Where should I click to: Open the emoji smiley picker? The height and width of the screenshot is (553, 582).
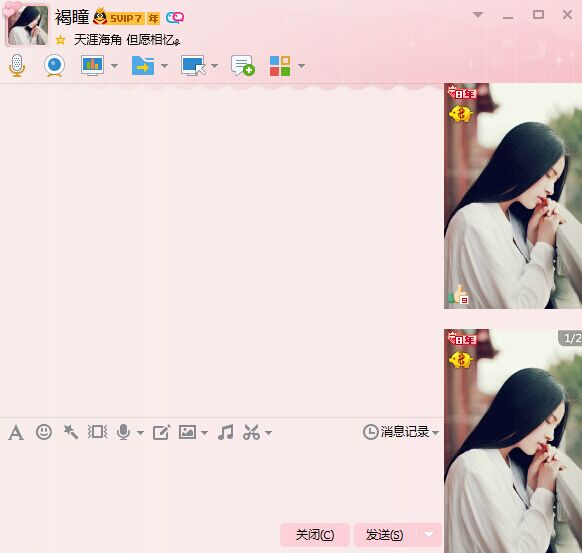pyautogui.click(x=44, y=432)
